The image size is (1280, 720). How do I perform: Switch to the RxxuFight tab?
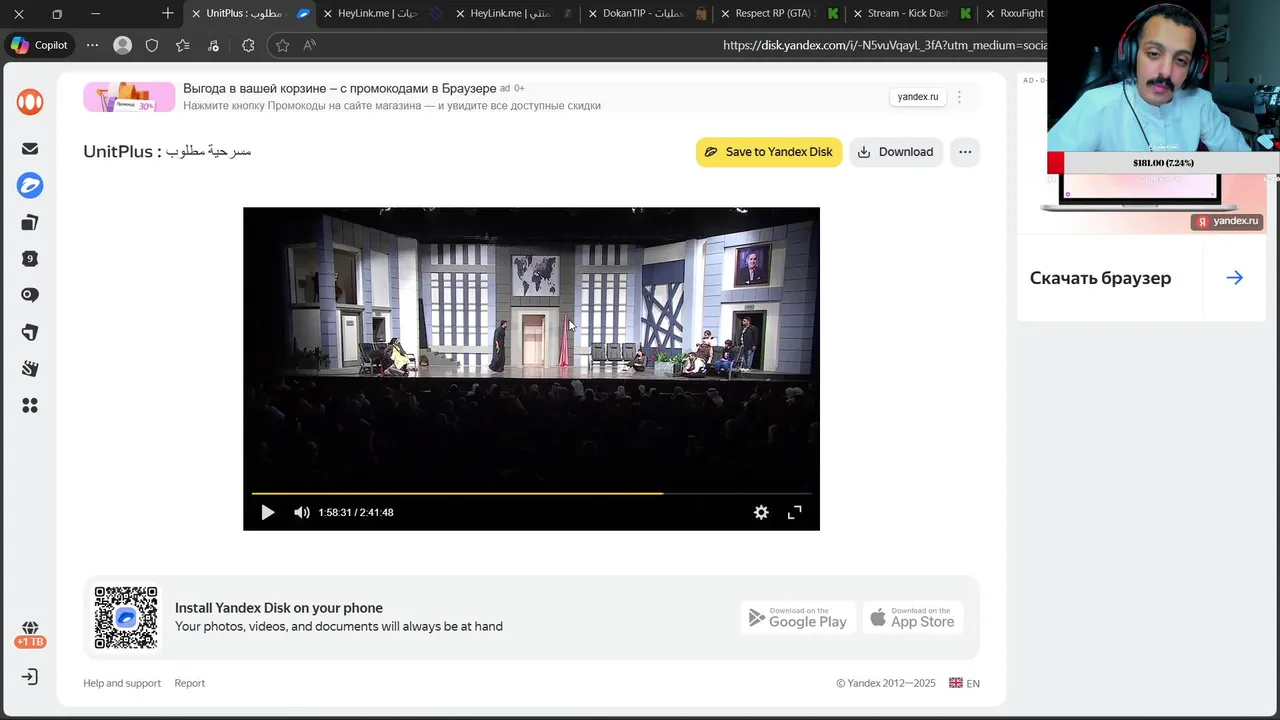[1012, 14]
